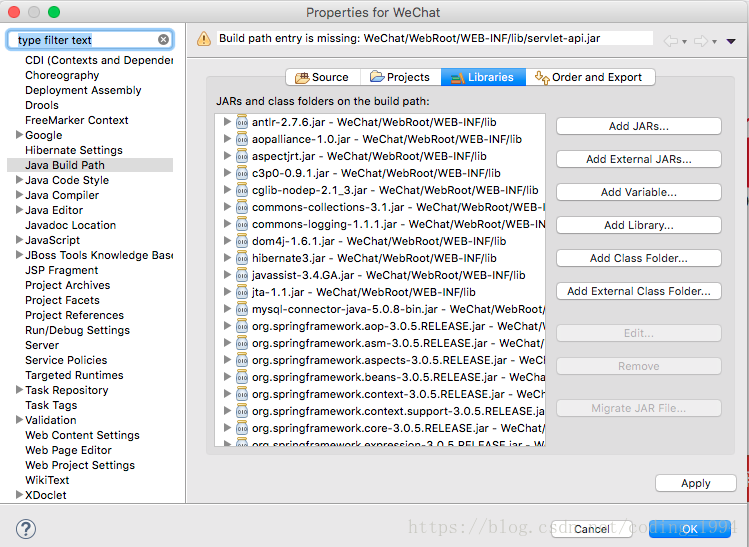Switch to the Source tab
The image size is (749, 547).
click(x=322, y=77)
